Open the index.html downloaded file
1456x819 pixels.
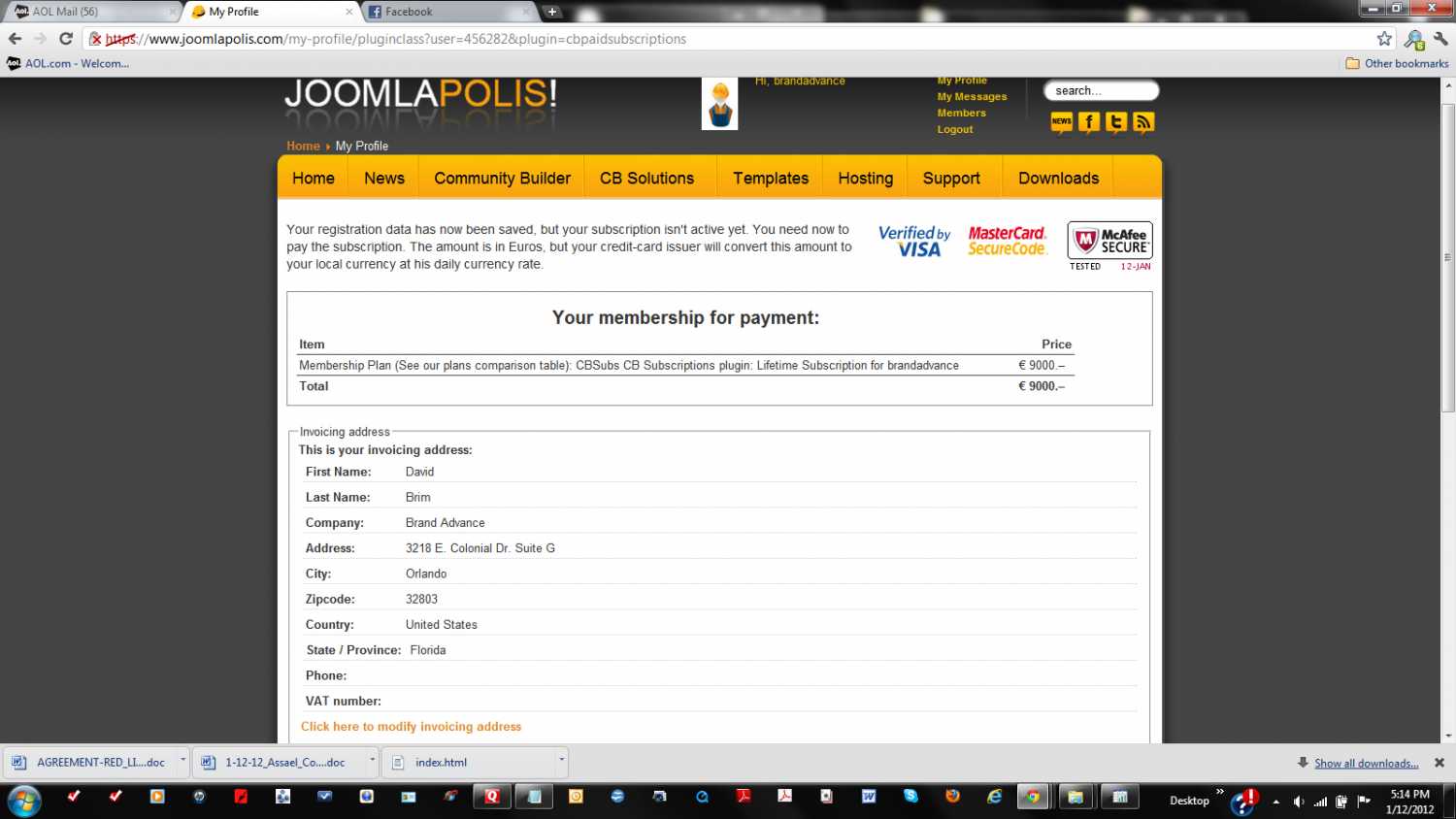point(470,763)
